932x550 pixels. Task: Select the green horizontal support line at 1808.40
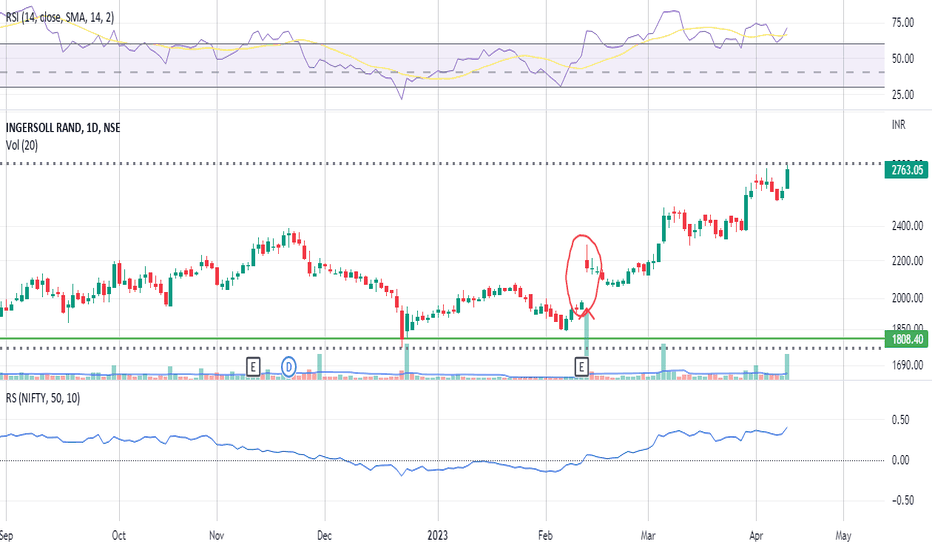pos(442,339)
